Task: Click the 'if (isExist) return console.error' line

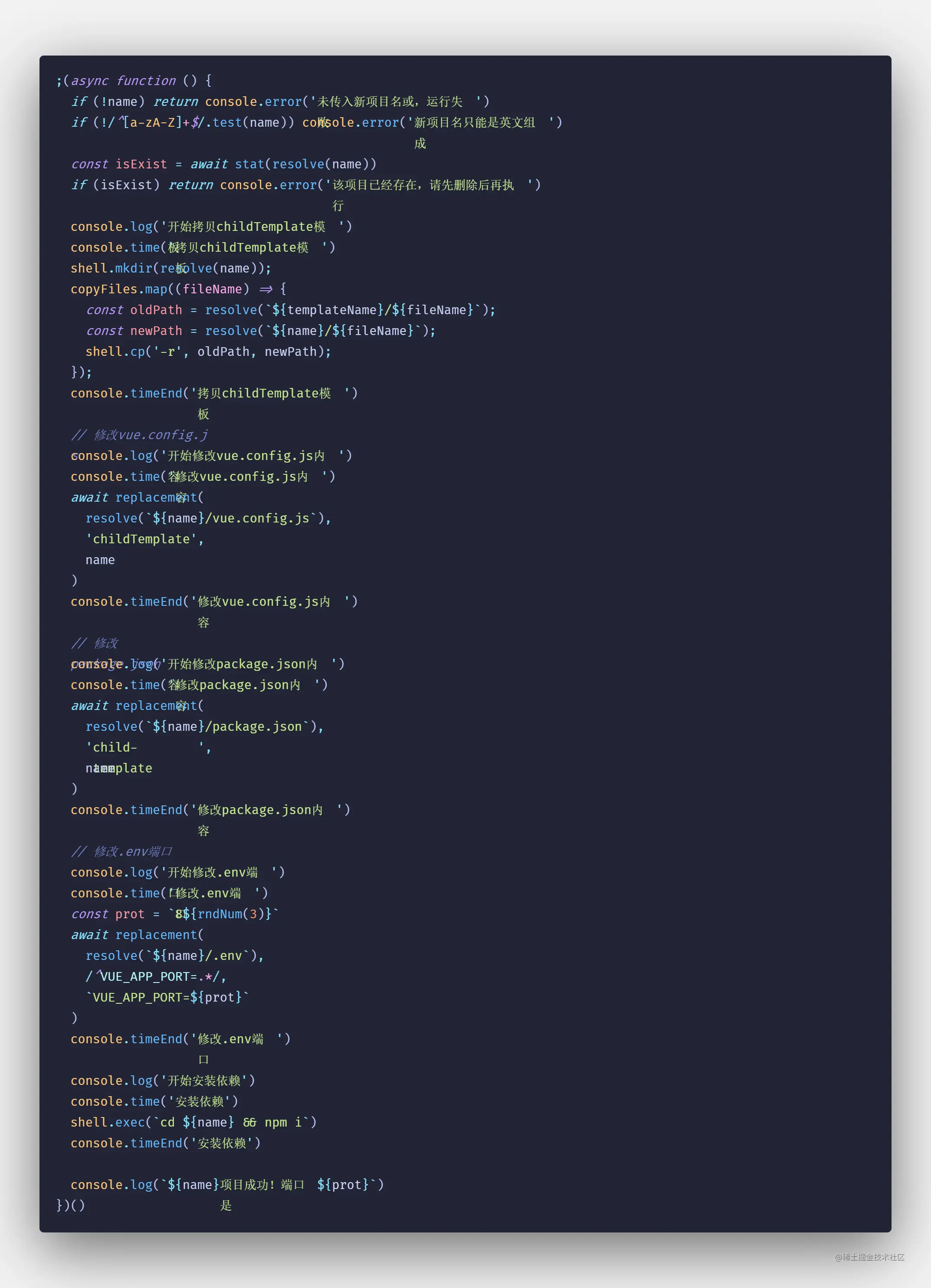Action: click(x=306, y=185)
